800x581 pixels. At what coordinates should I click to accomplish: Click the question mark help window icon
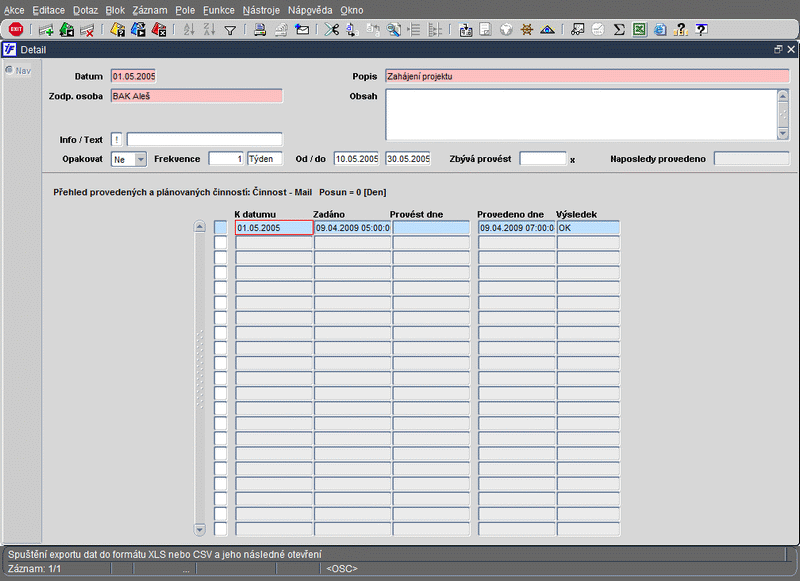(702, 30)
